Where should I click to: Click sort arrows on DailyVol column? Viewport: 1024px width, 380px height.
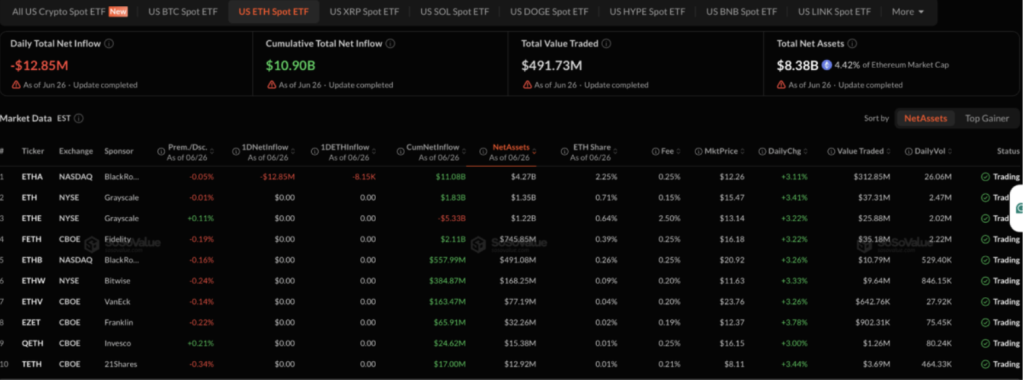click(950, 151)
